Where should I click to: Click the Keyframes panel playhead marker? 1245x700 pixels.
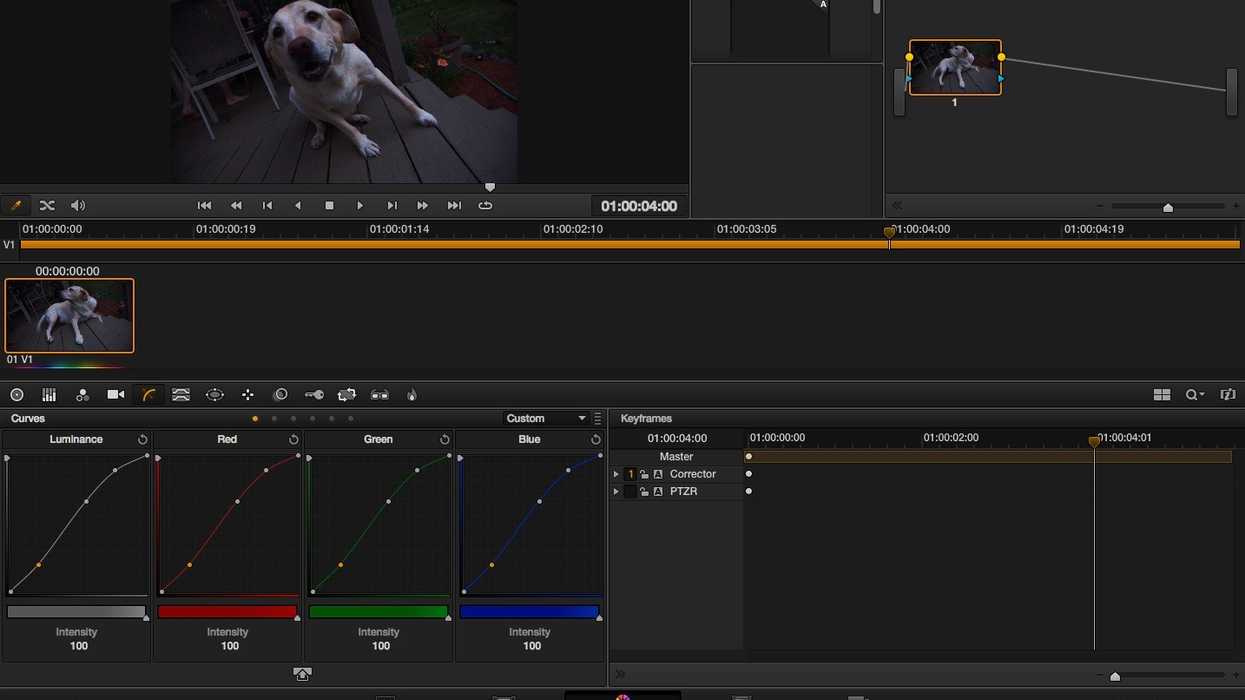1094,441
